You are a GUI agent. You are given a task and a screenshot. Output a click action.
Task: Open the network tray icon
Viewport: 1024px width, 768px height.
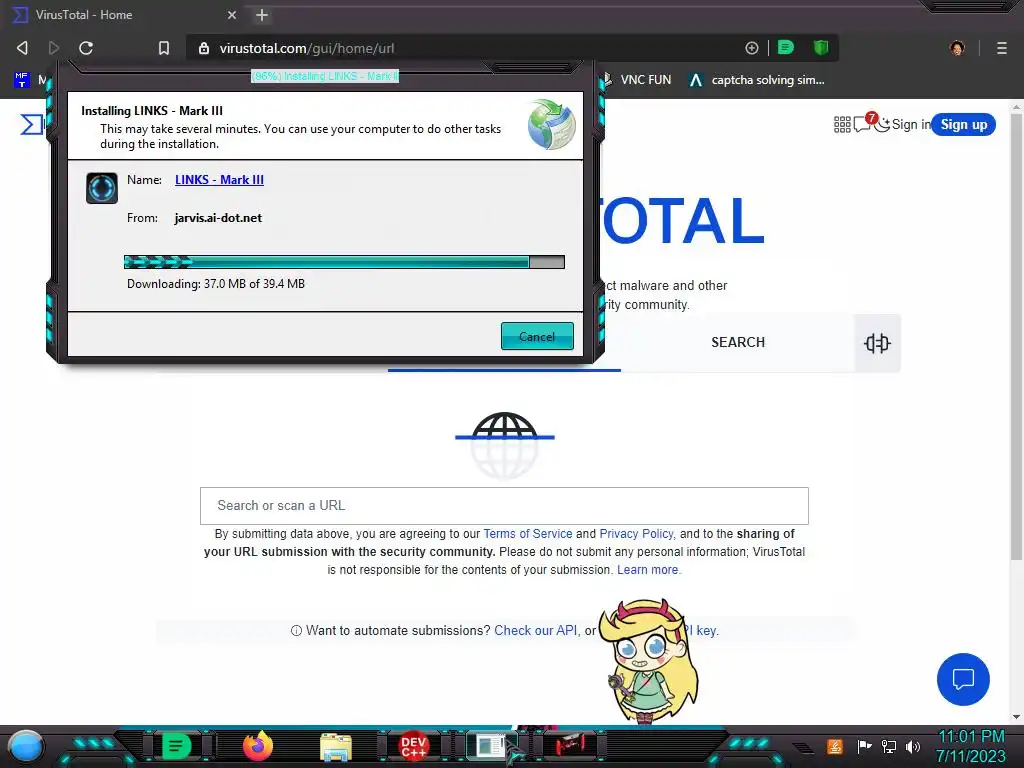click(x=889, y=746)
